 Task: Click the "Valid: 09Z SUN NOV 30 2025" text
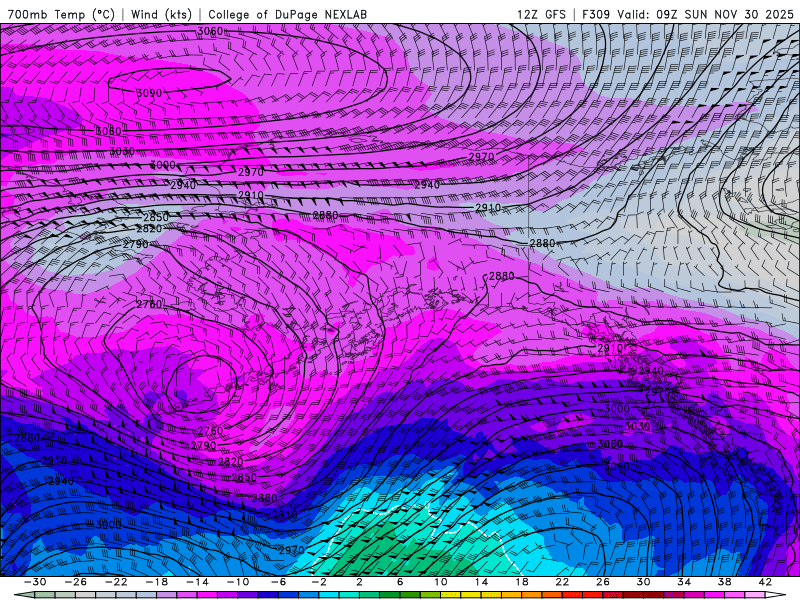(705, 14)
